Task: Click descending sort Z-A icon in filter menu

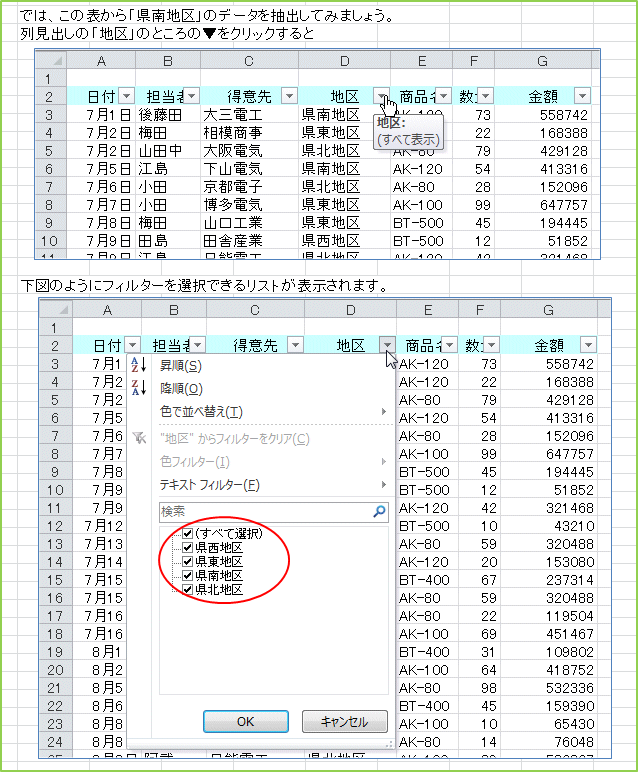Action: point(139,388)
